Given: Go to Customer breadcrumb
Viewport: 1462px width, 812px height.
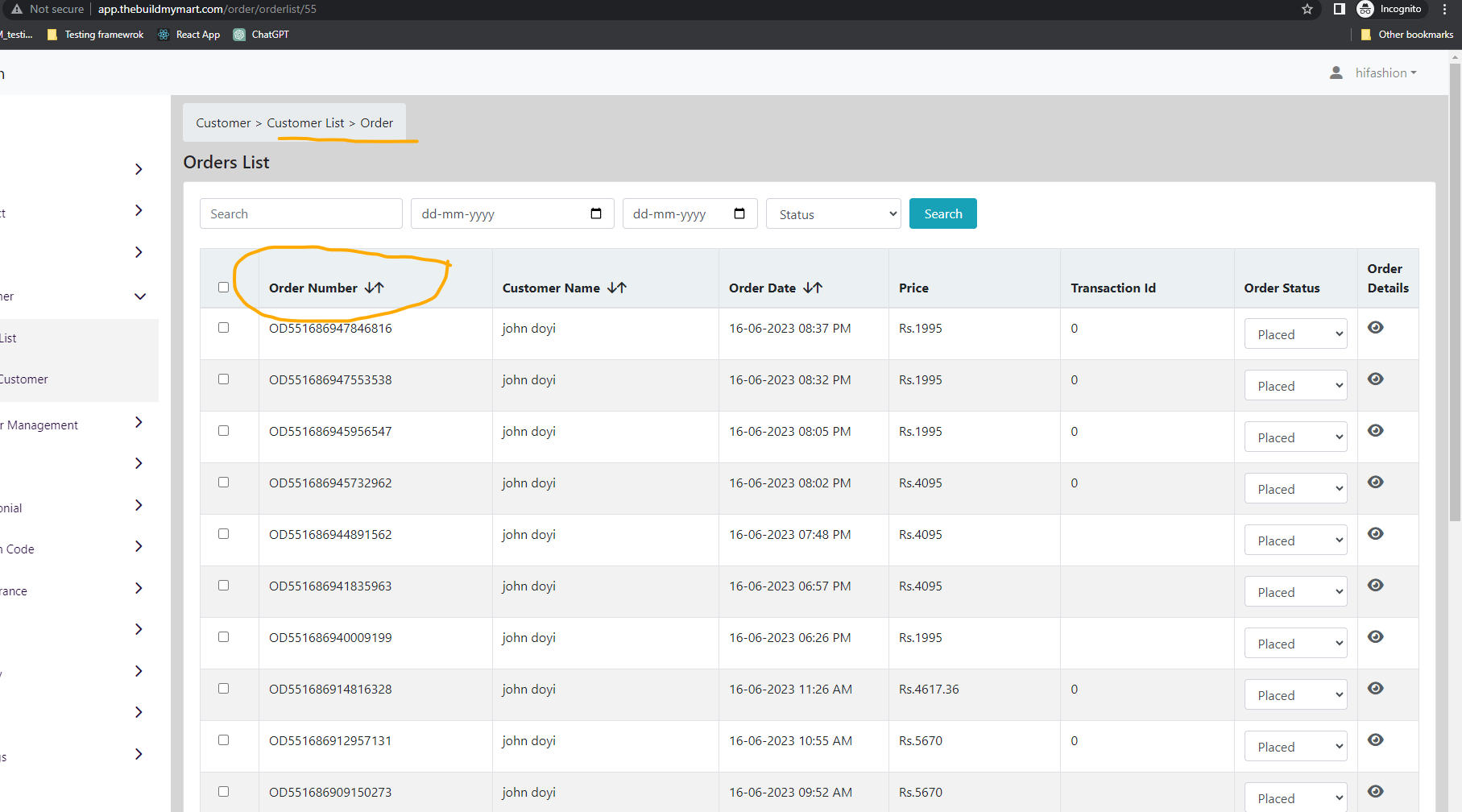Looking at the screenshot, I should tap(223, 123).
